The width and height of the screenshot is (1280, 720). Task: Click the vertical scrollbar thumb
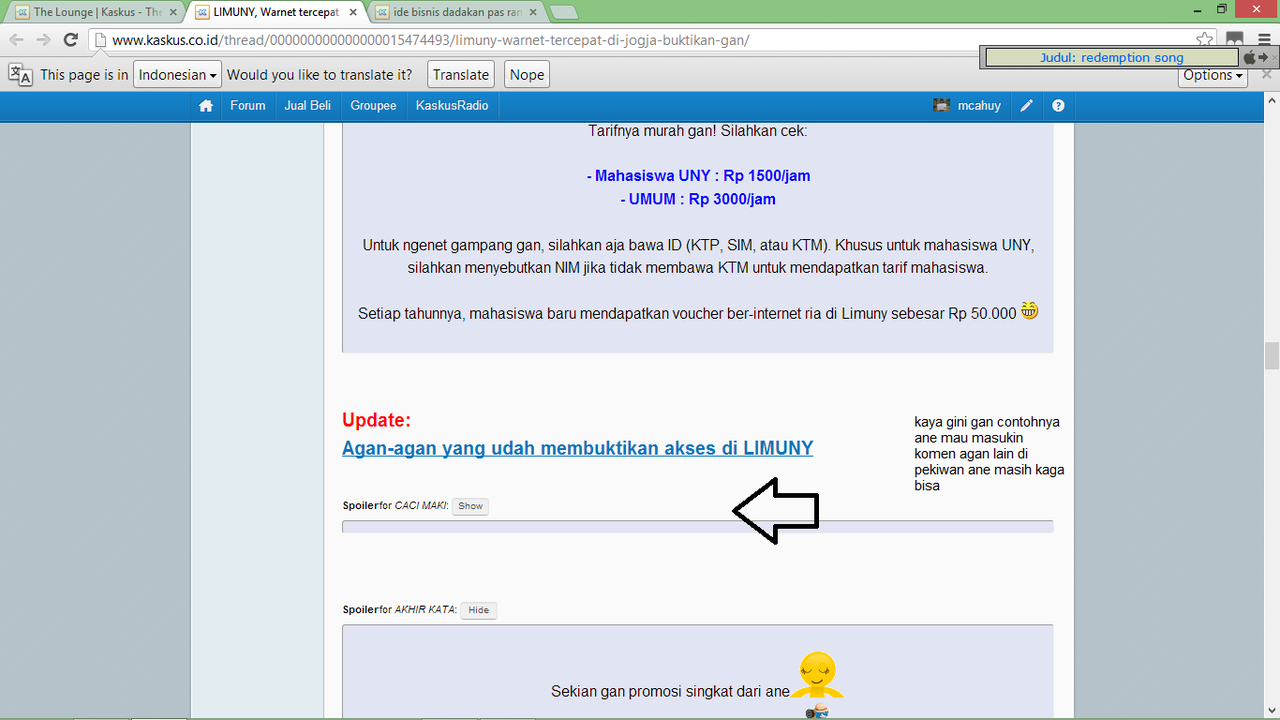pos(1271,356)
